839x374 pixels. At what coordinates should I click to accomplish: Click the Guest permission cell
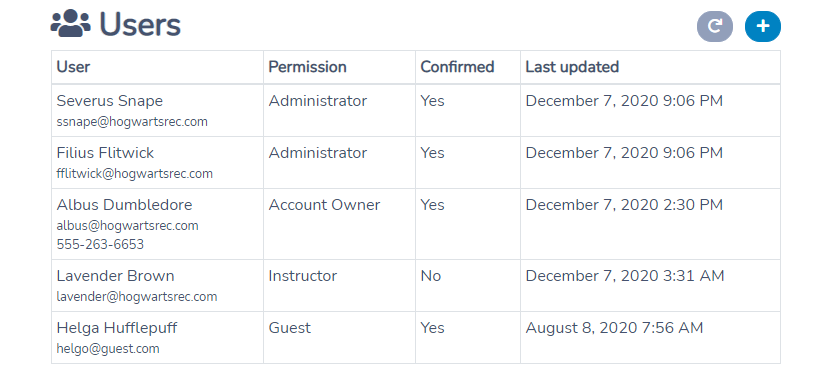coord(339,338)
